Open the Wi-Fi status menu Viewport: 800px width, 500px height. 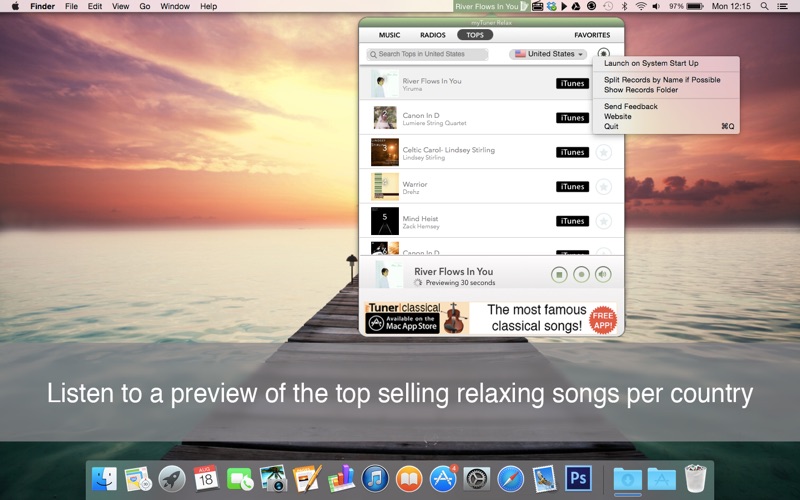(x=641, y=6)
